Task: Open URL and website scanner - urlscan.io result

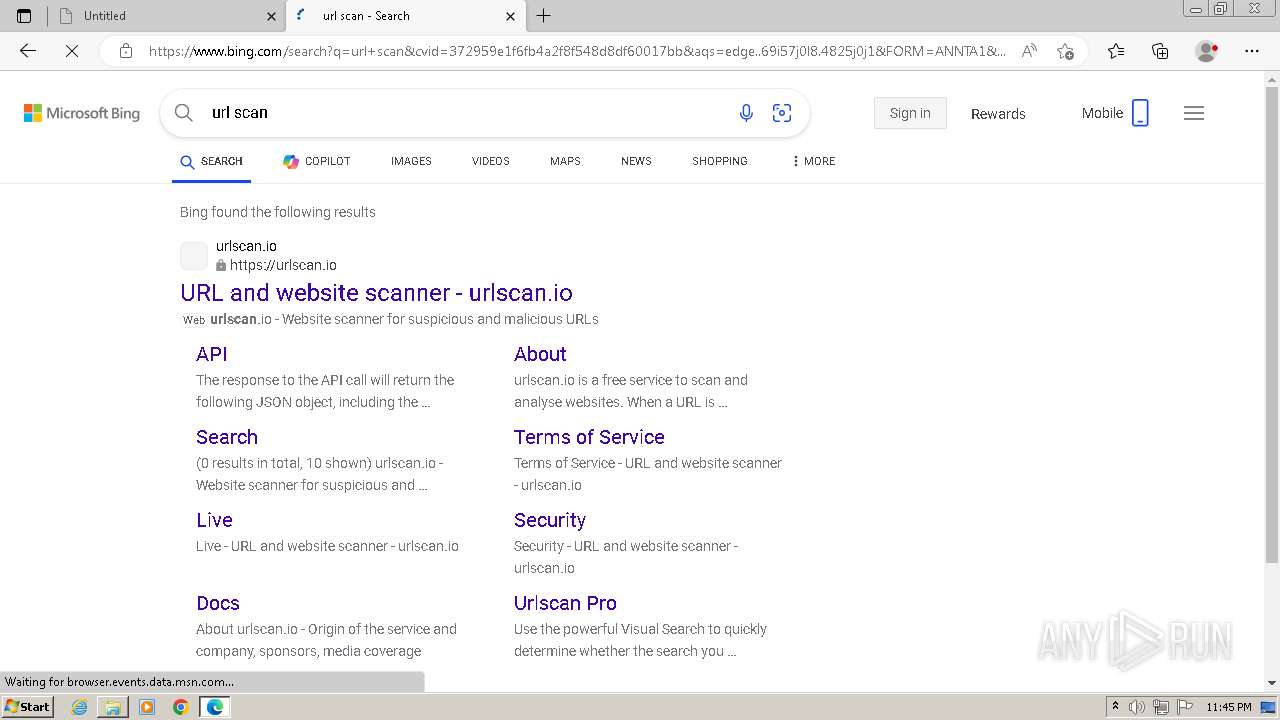Action: [376, 293]
